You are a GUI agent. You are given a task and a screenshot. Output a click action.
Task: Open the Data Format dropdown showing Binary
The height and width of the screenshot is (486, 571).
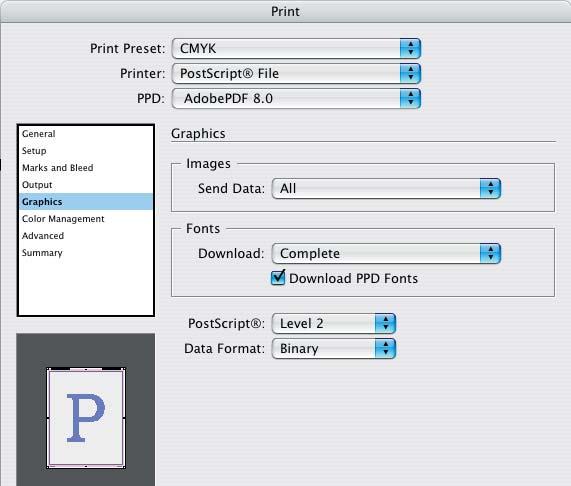(334, 349)
